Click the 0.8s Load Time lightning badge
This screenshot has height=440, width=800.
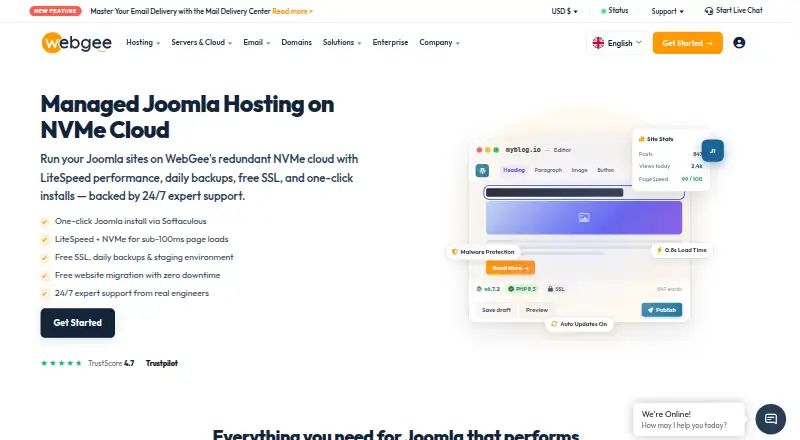click(682, 250)
